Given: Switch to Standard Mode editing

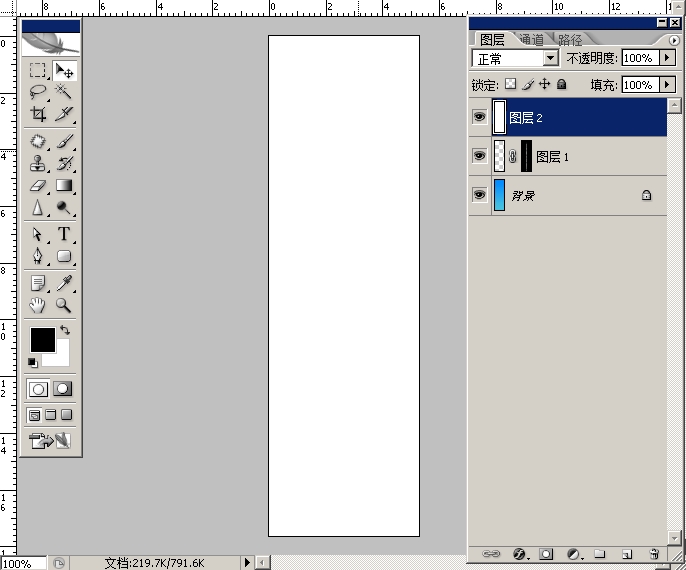Looking at the screenshot, I should click(x=38, y=389).
